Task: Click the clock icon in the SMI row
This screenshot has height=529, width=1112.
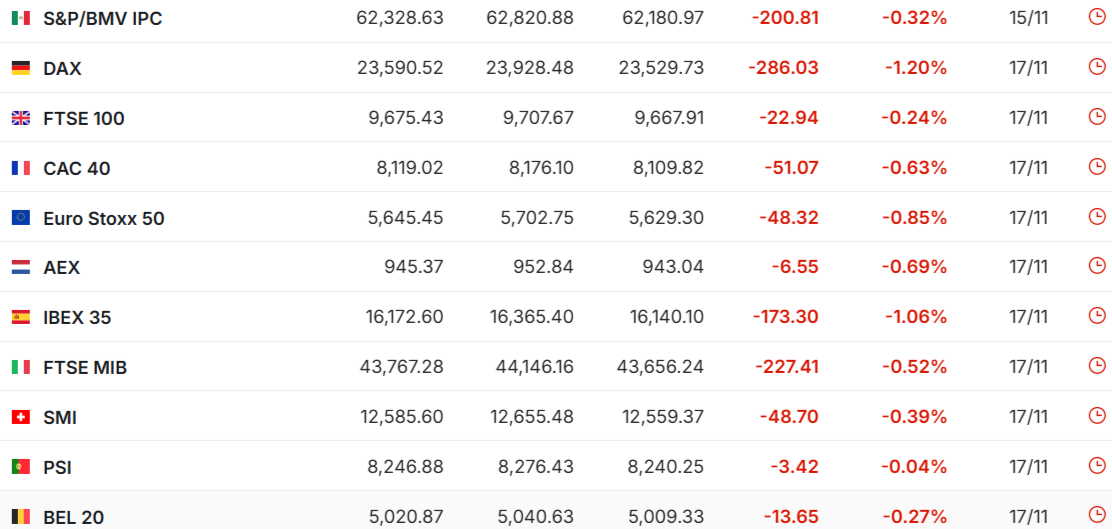Action: click(x=1096, y=417)
